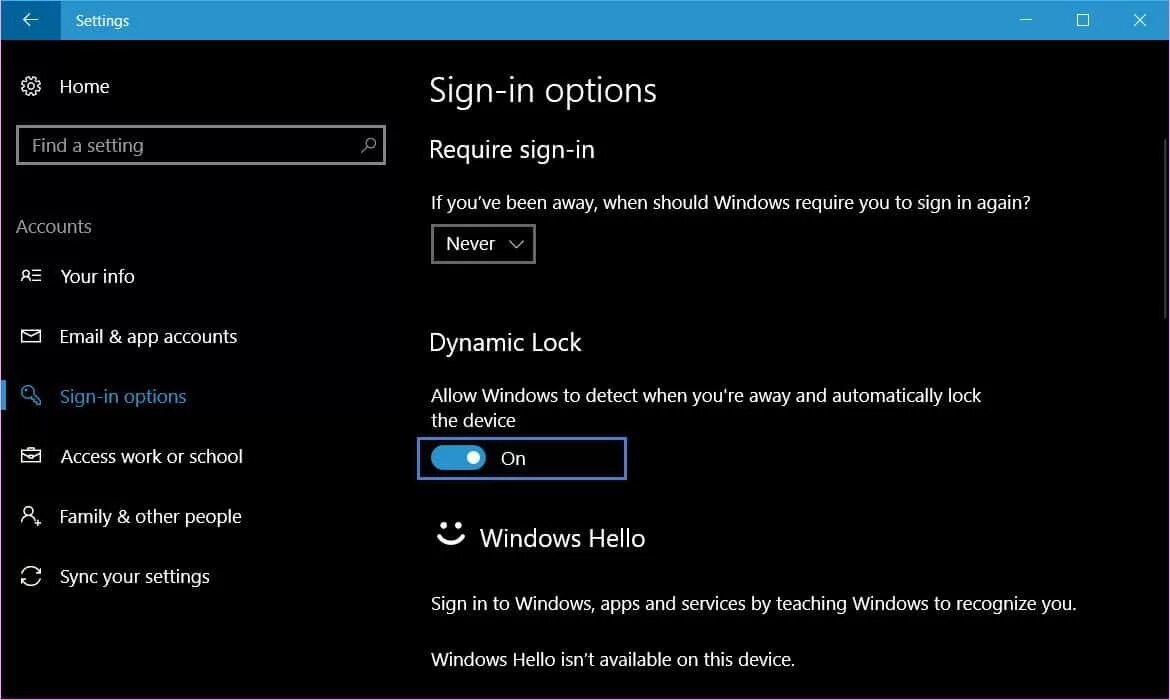
Task: Click the Sync your settings arrows icon
Action: [31, 576]
